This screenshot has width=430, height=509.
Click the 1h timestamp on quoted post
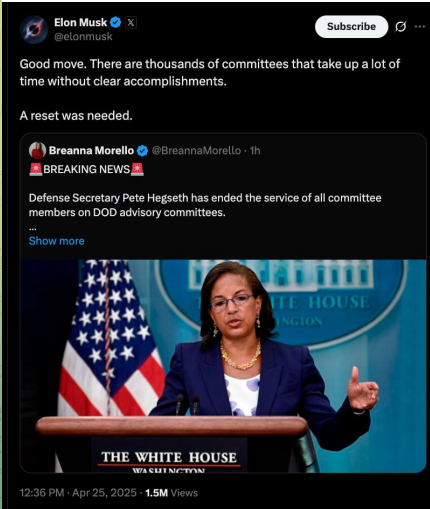point(255,151)
